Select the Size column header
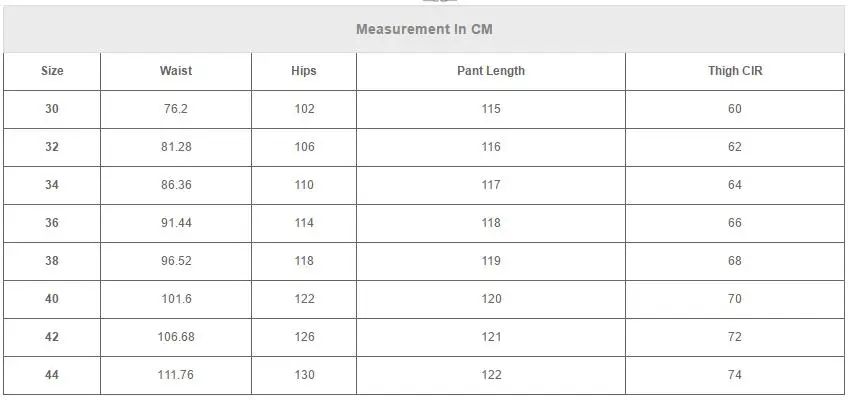The height and width of the screenshot is (400, 852). click(52, 71)
